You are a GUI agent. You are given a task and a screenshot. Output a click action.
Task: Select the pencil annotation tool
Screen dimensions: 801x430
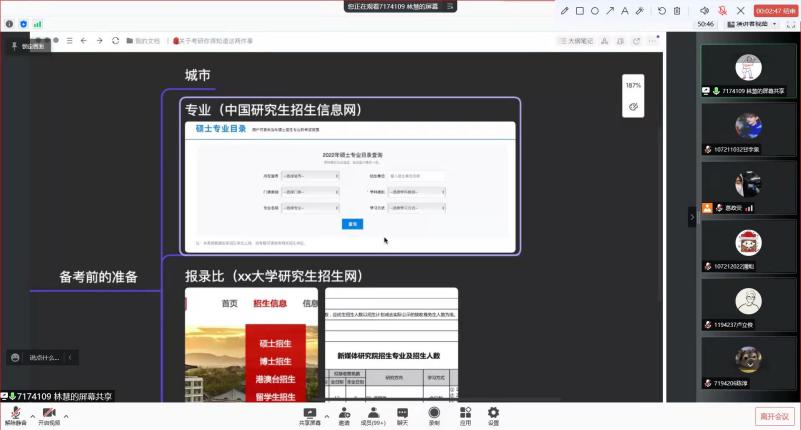(x=564, y=11)
